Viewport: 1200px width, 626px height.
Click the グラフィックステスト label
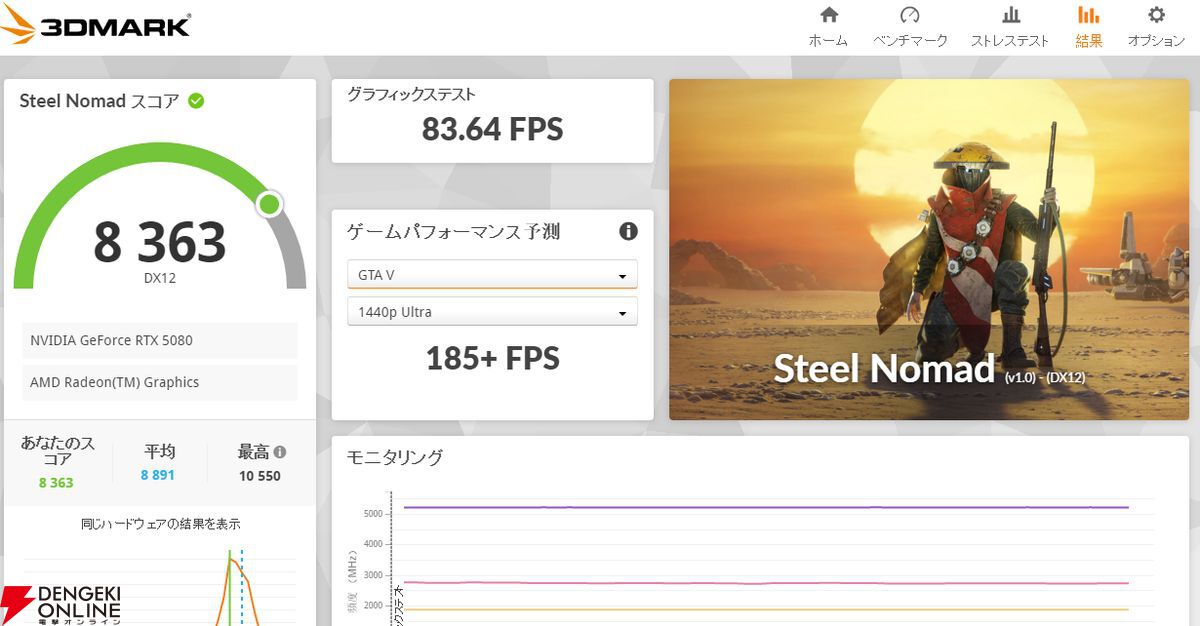tap(411, 95)
